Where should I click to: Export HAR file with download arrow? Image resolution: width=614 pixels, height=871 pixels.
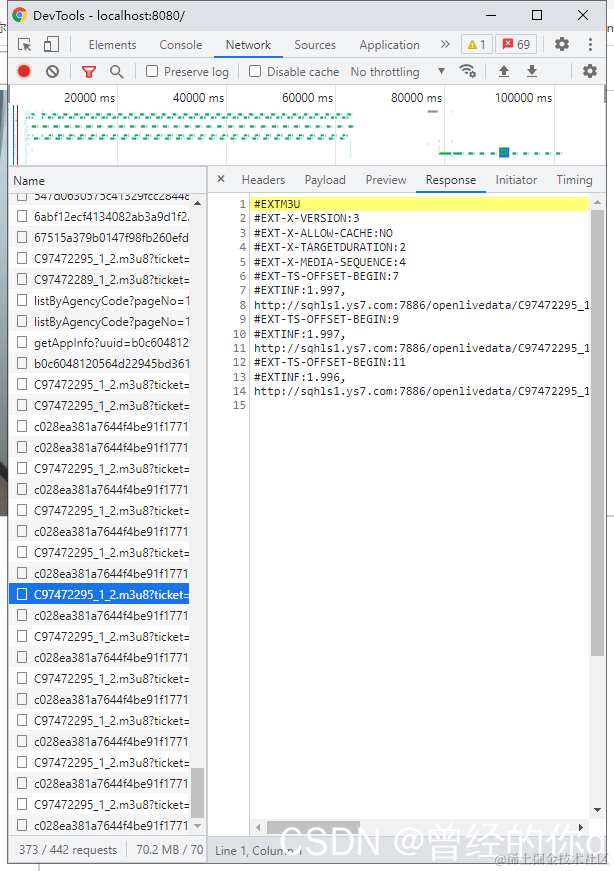(x=532, y=71)
